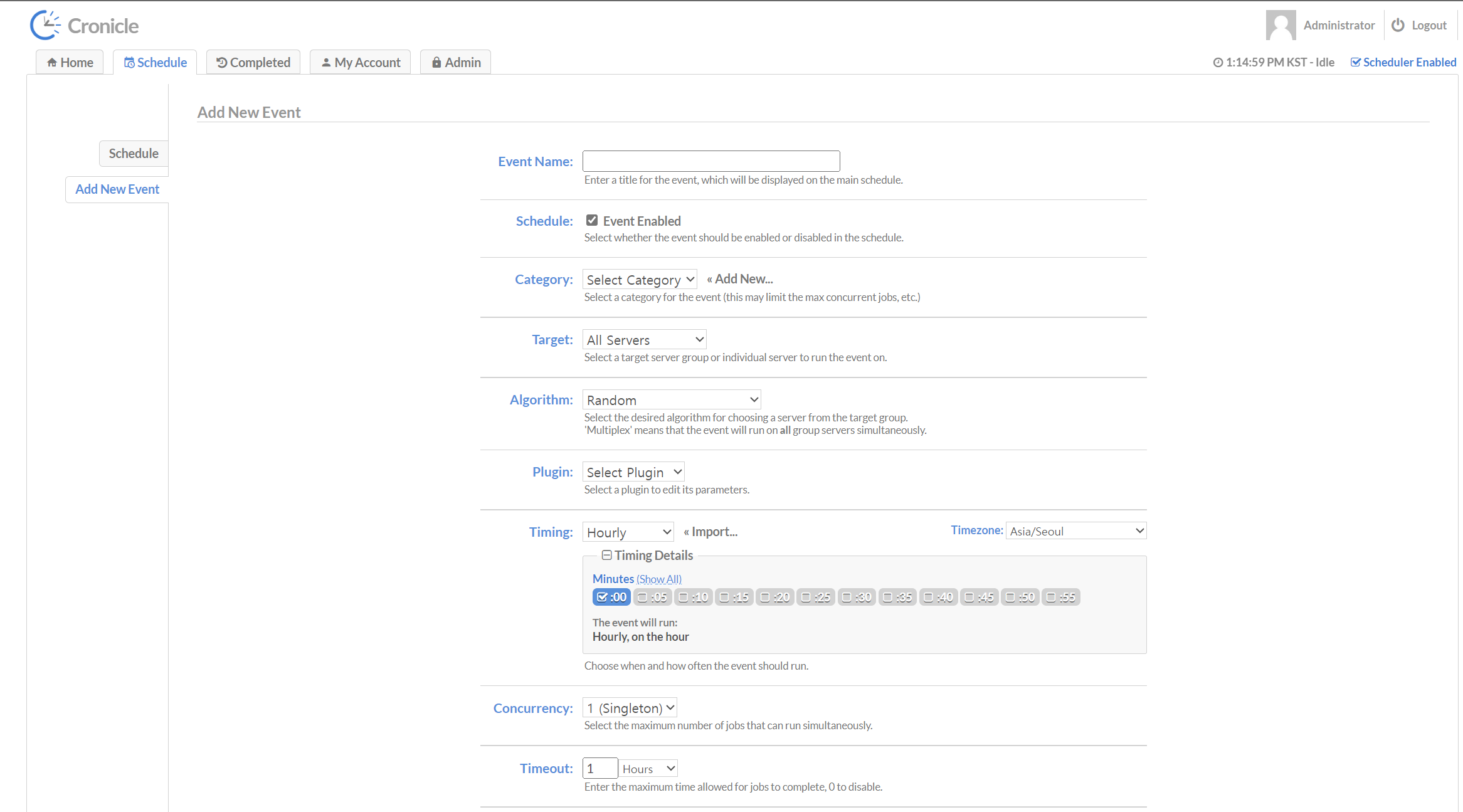Screen dimensions: 1463x812
Task: Click the Cronicle clock logo icon
Action: point(45,25)
